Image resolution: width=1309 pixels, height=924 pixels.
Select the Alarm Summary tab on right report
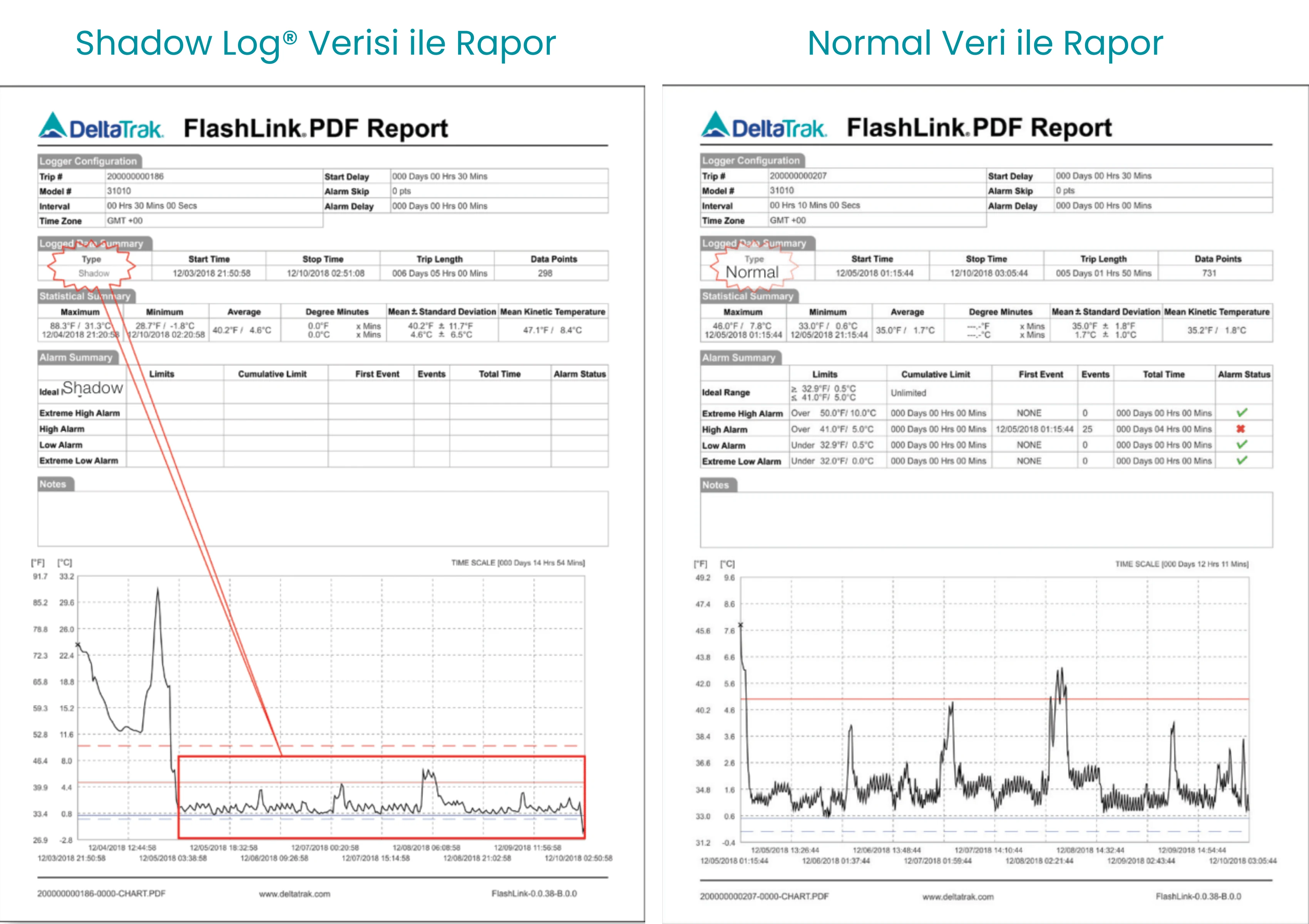click(x=740, y=358)
